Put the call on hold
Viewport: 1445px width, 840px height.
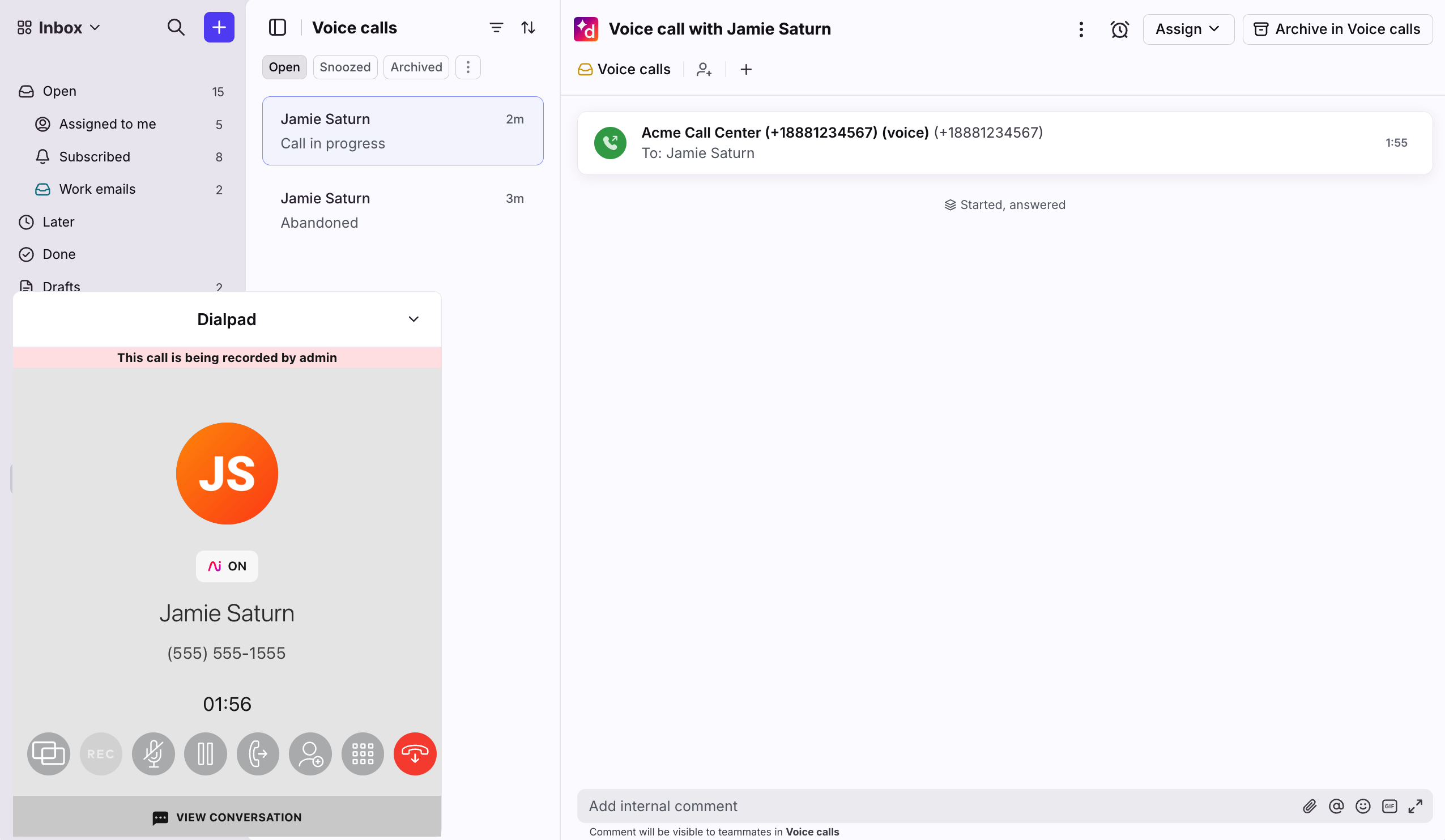click(x=205, y=753)
